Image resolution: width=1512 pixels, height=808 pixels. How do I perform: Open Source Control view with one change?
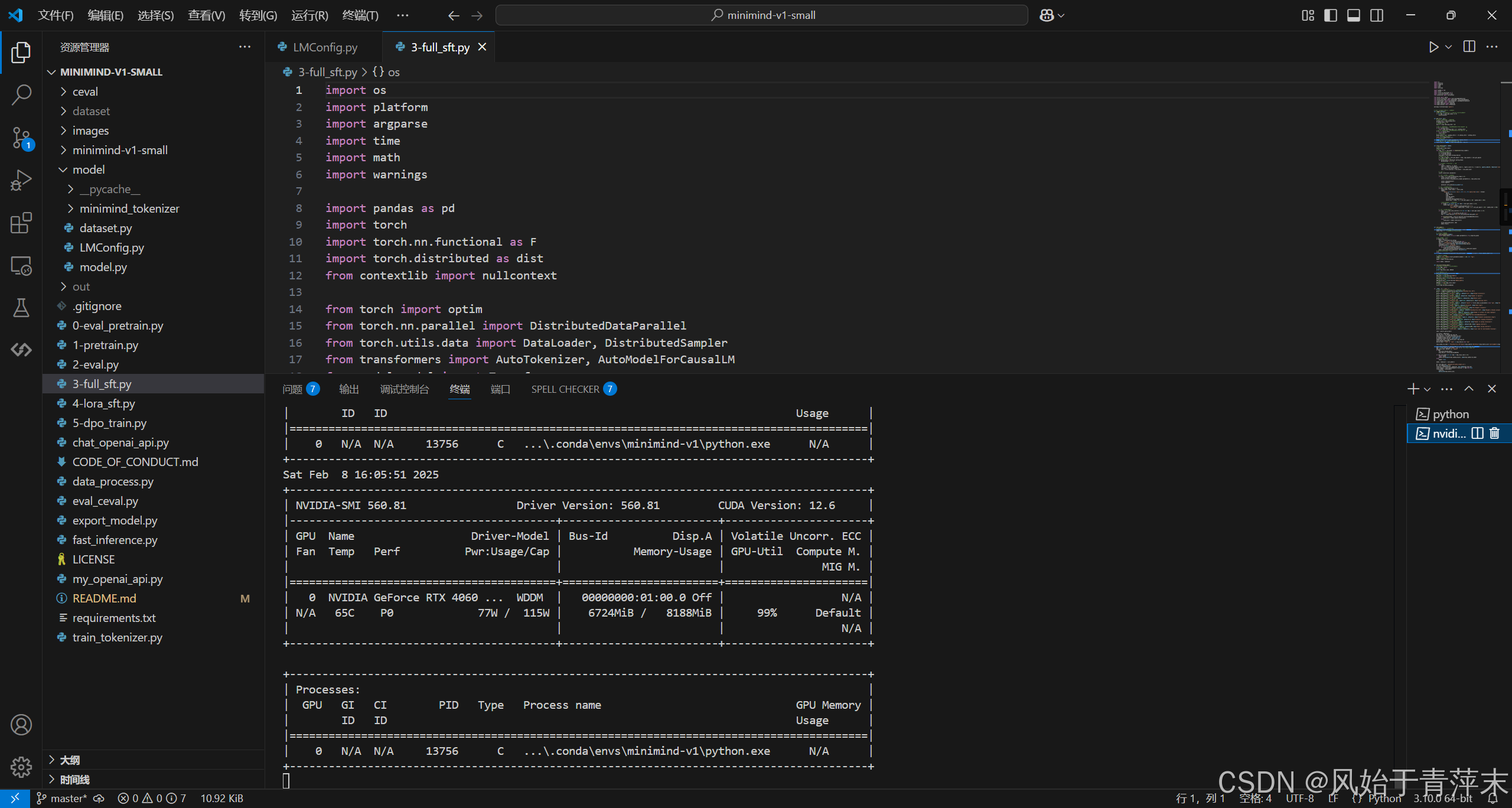[x=21, y=138]
